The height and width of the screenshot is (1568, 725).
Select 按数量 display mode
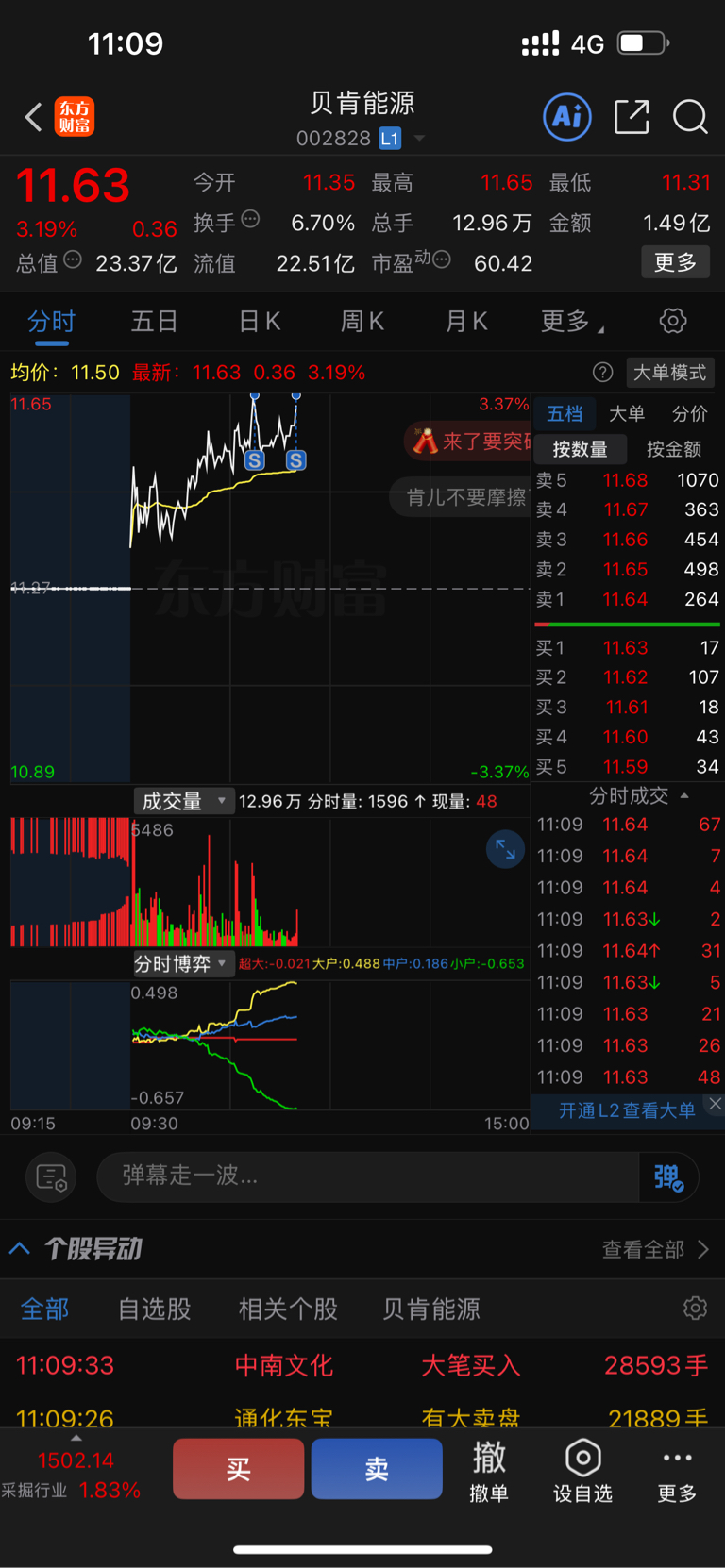click(x=580, y=449)
